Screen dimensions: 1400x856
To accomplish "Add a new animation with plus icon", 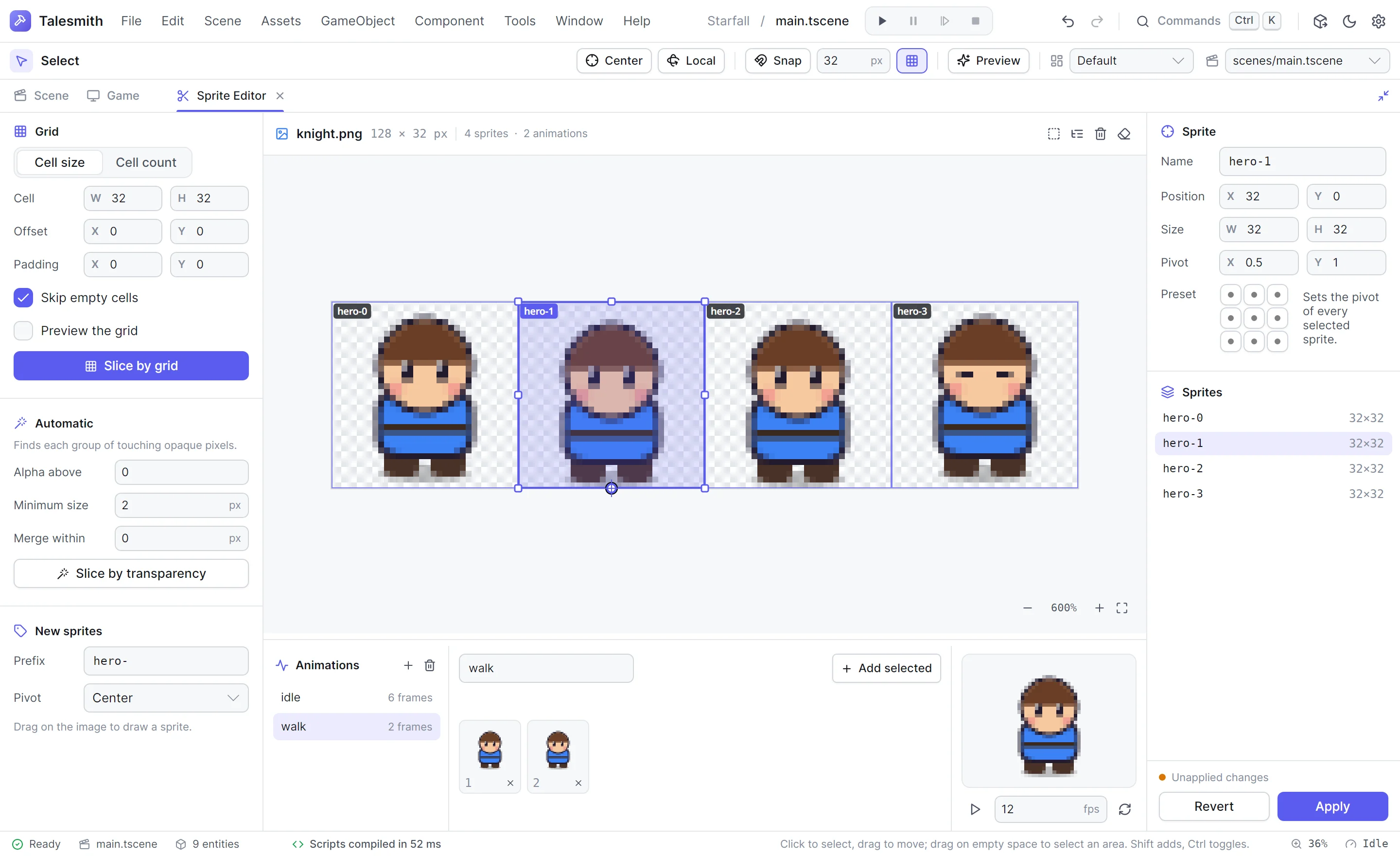I will pyautogui.click(x=408, y=665).
